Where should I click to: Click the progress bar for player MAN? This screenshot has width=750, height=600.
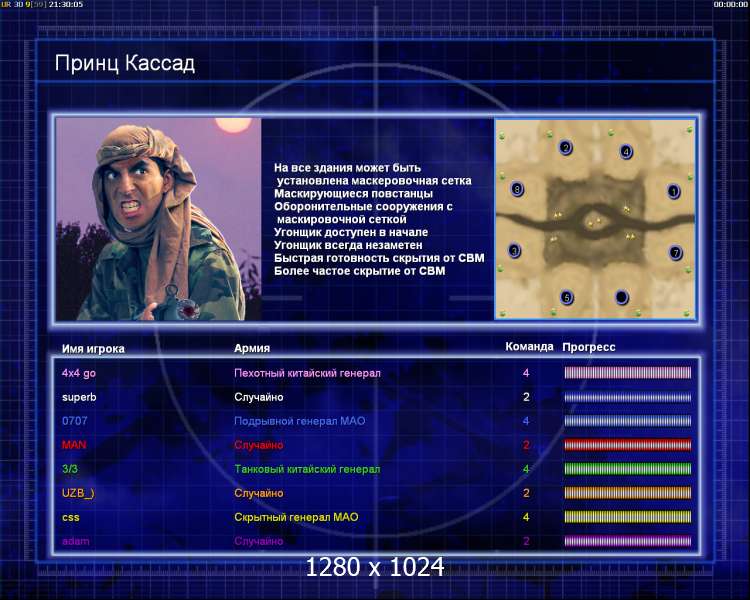tap(627, 445)
